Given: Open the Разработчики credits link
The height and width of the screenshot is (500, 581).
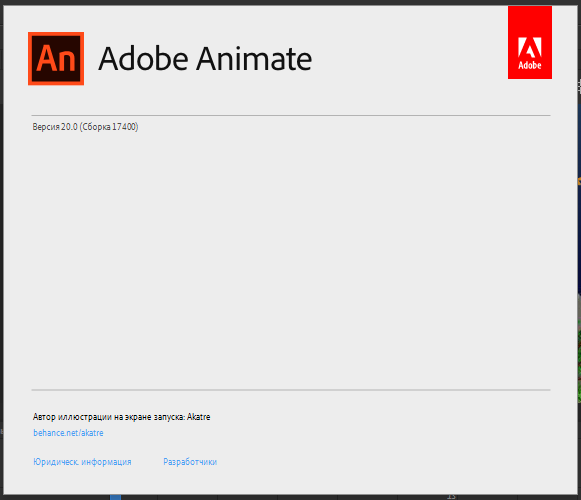Looking at the screenshot, I should (x=190, y=462).
